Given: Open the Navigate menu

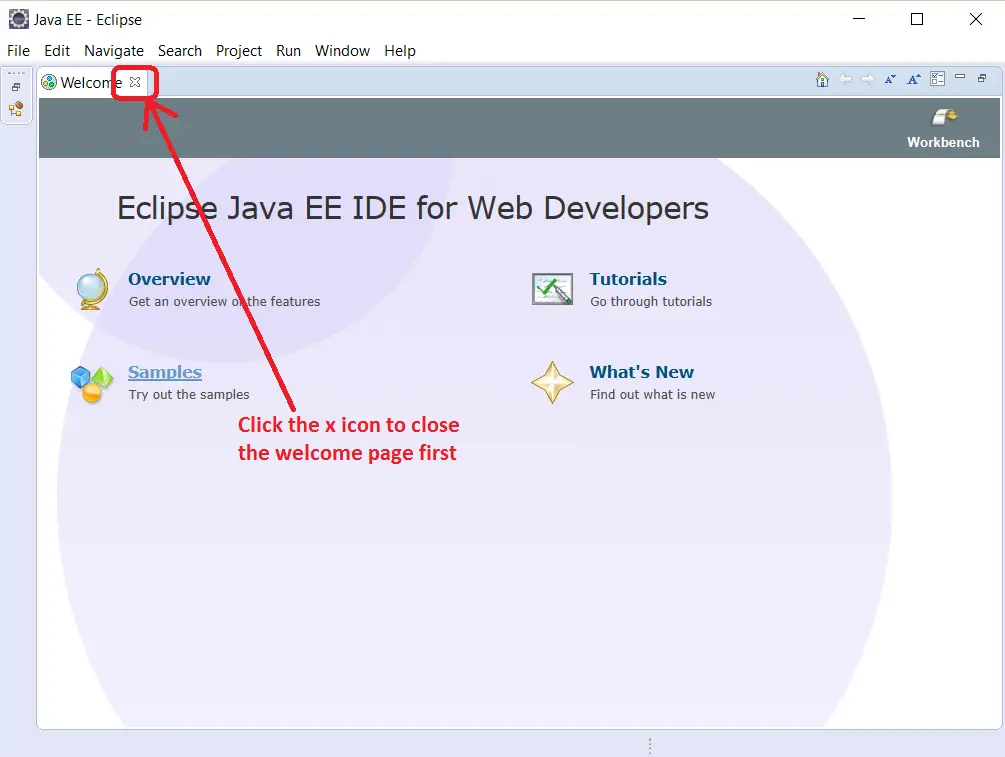Looking at the screenshot, I should [113, 51].
